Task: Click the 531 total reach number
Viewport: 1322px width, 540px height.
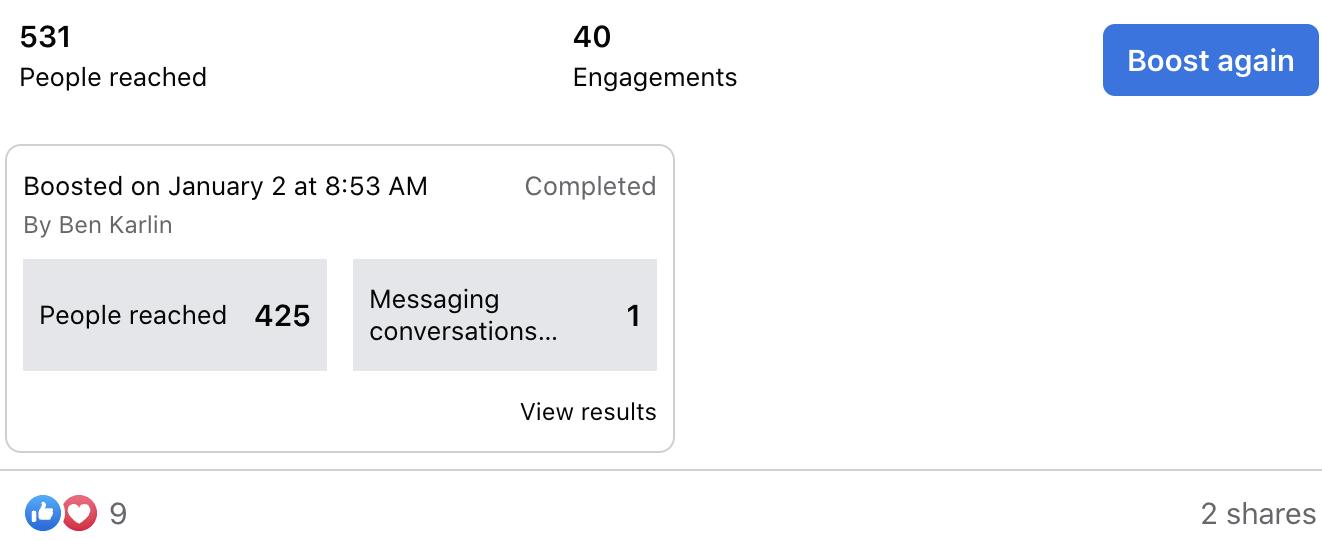Action: coord(45,37)
